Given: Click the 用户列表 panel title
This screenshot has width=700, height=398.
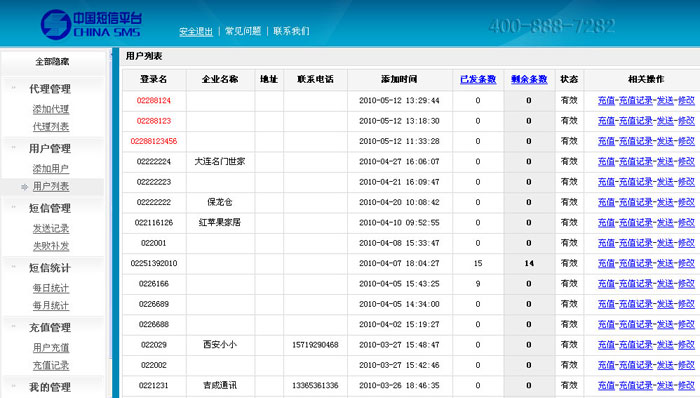Looking at the screenshot, I should point(144,56).
